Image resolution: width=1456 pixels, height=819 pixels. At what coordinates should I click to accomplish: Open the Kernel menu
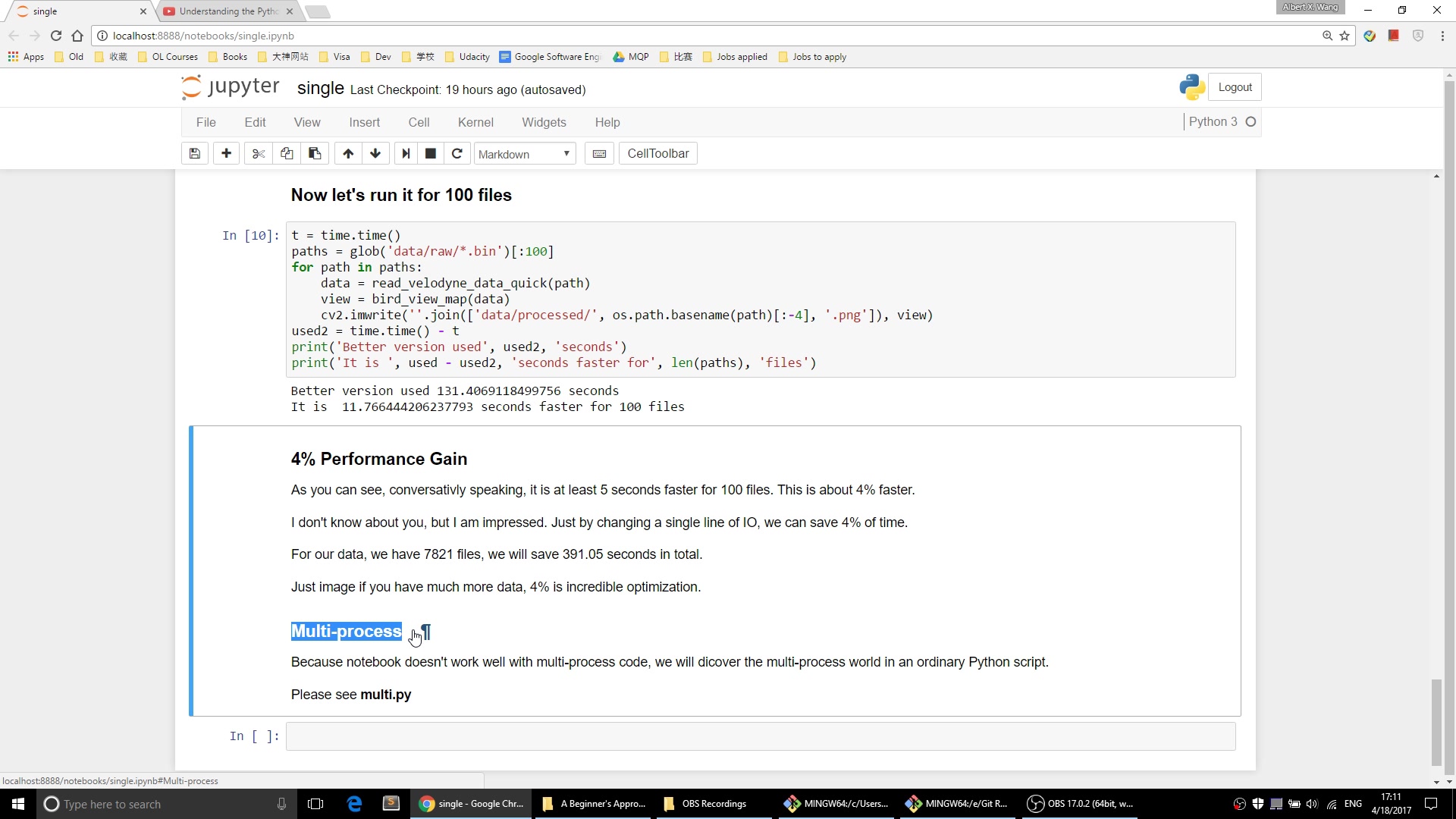point(475,123)
